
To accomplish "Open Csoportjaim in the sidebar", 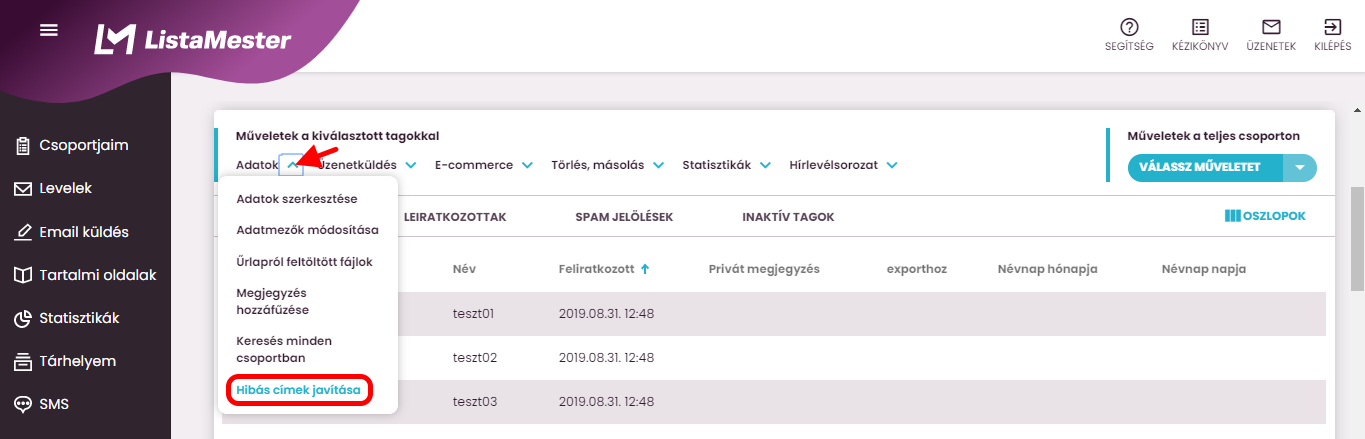I will tap(83, 145).
